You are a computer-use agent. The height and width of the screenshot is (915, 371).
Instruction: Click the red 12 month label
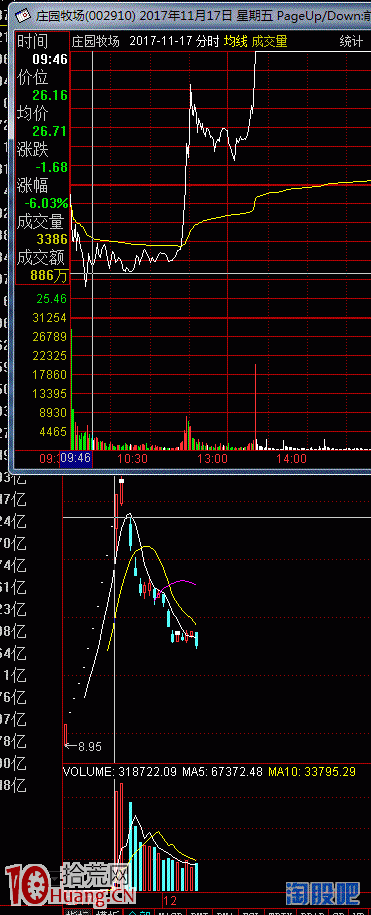(x=170, y=902)
